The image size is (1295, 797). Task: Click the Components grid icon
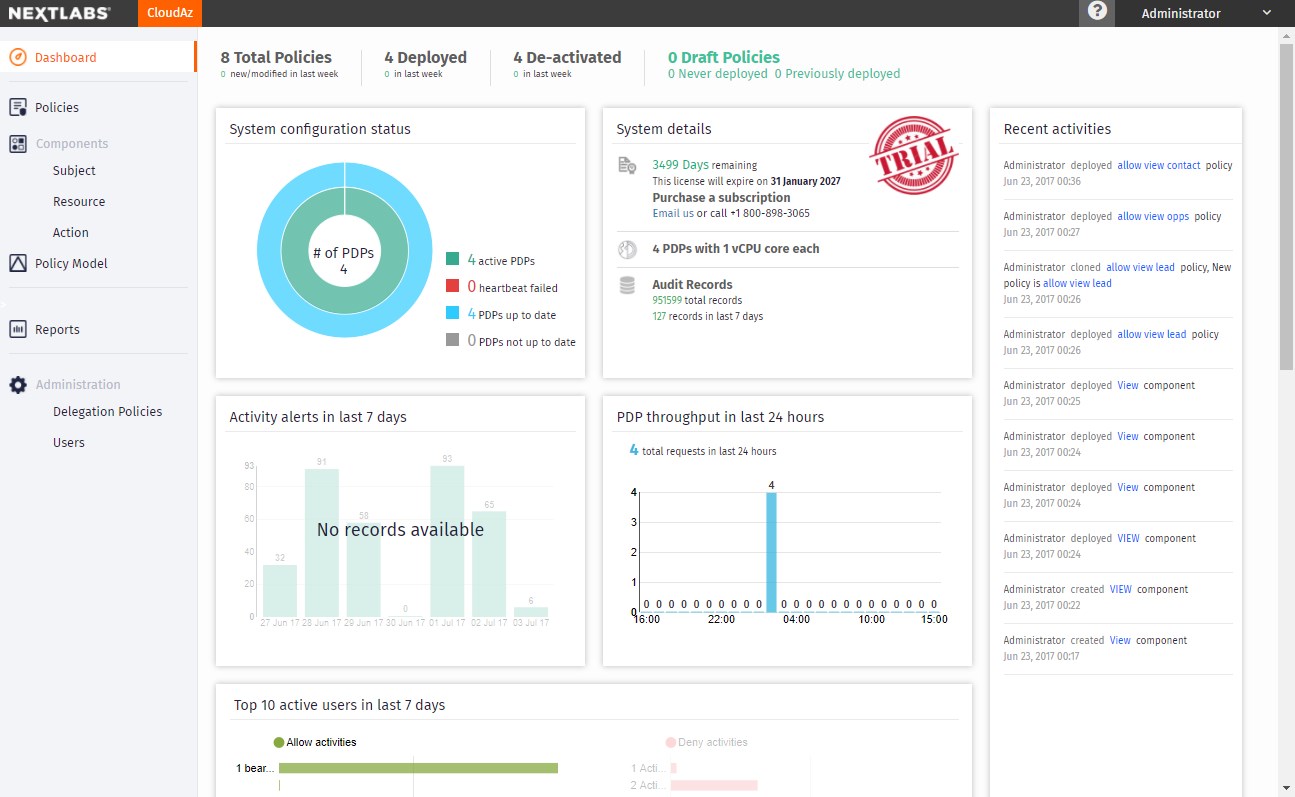pyautogui.click(x=18, y=144)
